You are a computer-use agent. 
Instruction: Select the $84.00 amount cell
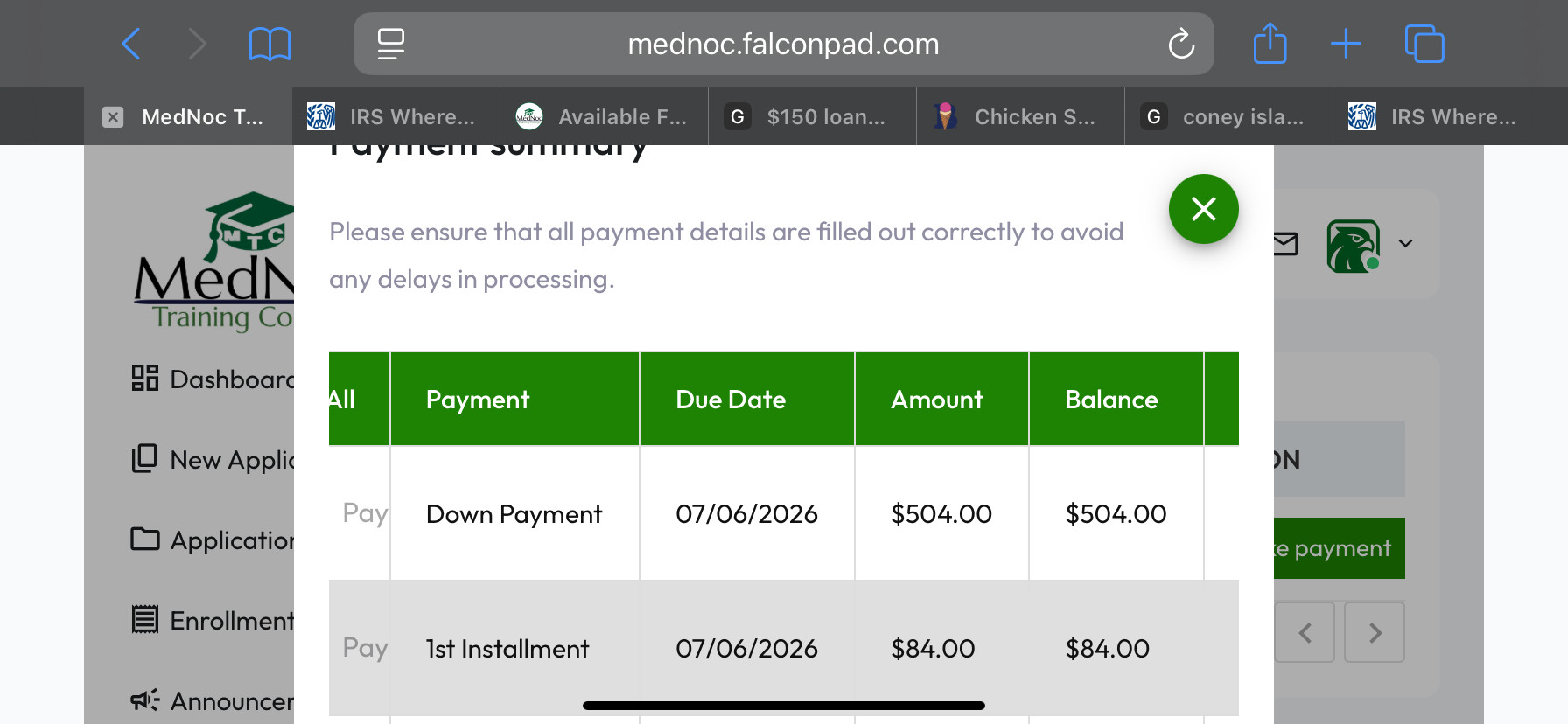[x=942, y=648]
